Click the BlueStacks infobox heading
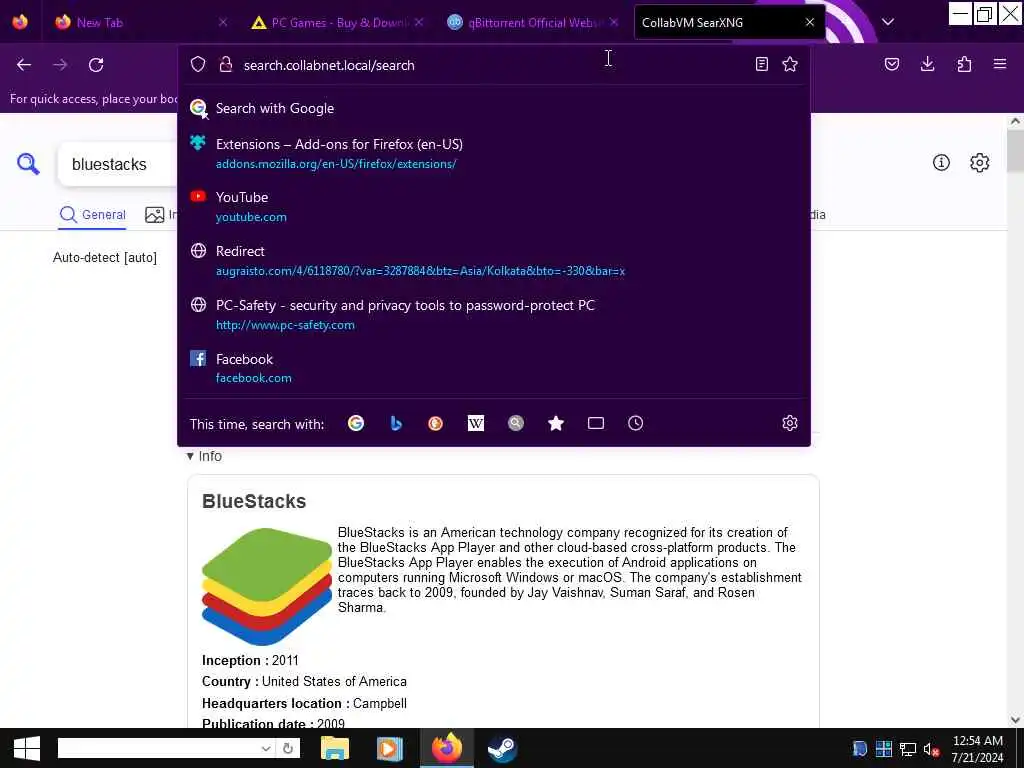Viewport: 1024px width, 768px height. 254,501
